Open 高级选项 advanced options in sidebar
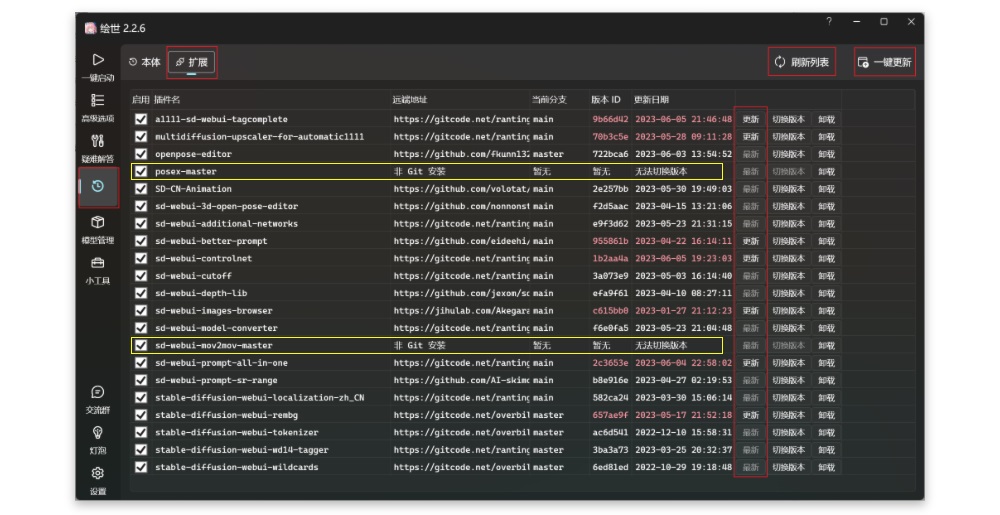This screenshot has width=1000, height=515. click(98, 108)
